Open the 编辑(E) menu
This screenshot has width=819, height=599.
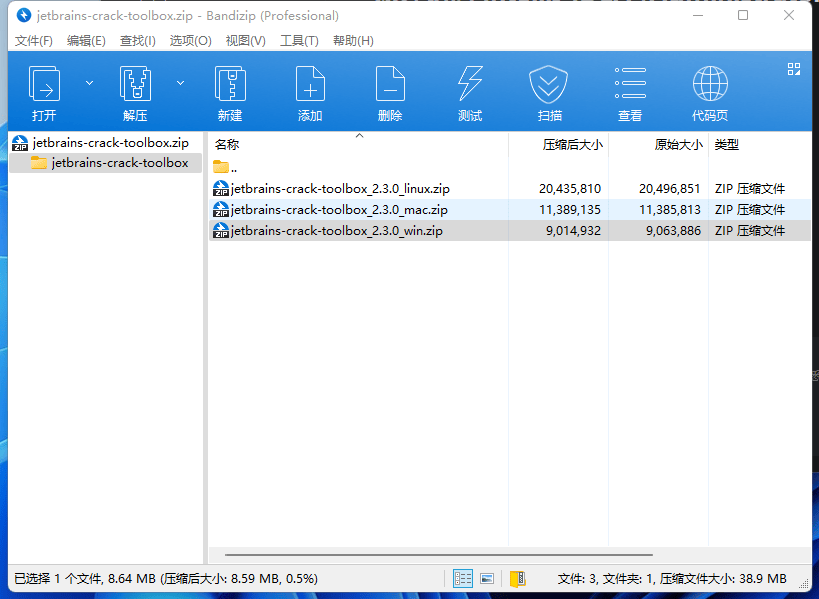point(86,41)
